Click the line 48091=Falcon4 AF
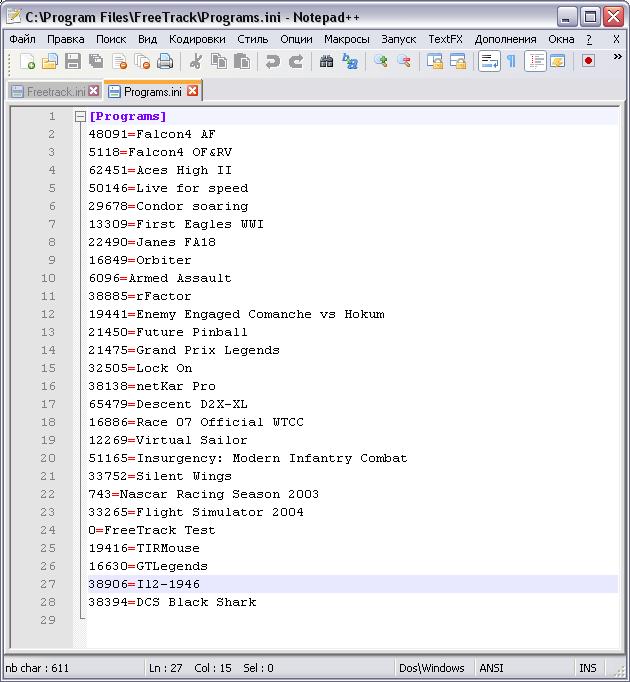The height and width of the screenshot is (682, 630). pyautogui.click(x=152, y=134)
